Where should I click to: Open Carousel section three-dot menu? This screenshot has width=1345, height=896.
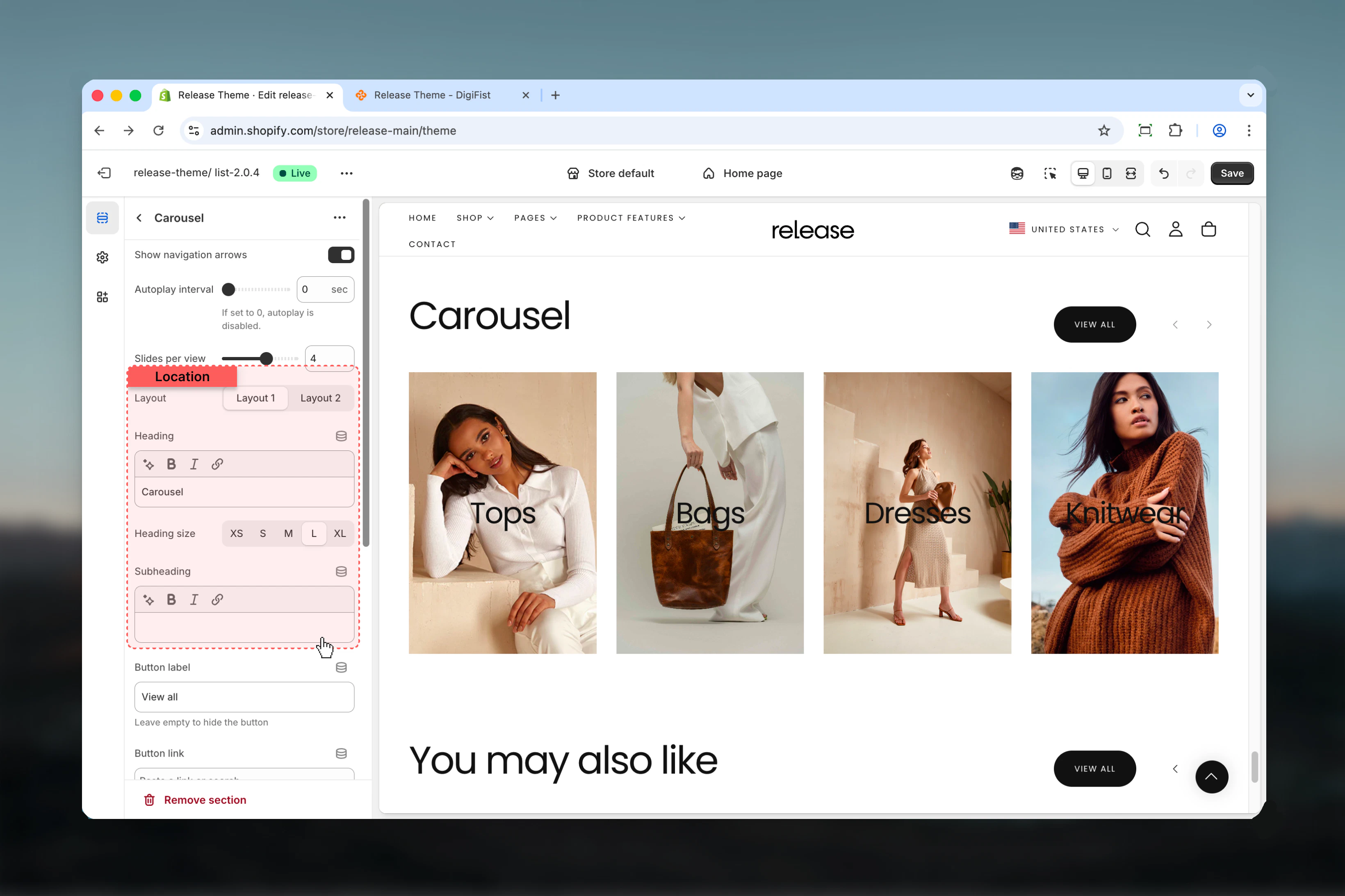(340, 217)
